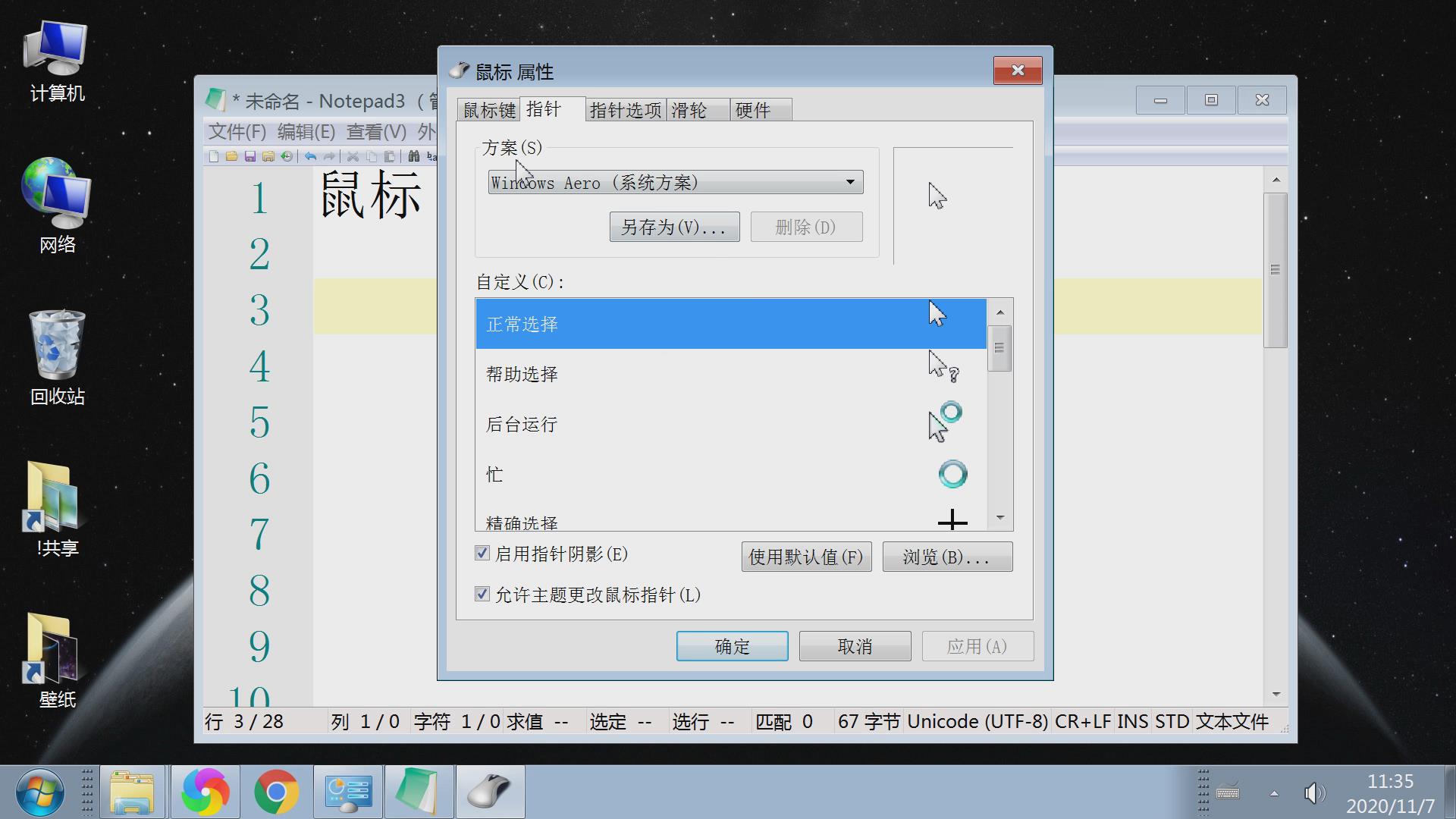The width and height of the screenshot is (1456, 819).
Task: Click the volume speaker tray icon
Action: [x=1313, y=793]
